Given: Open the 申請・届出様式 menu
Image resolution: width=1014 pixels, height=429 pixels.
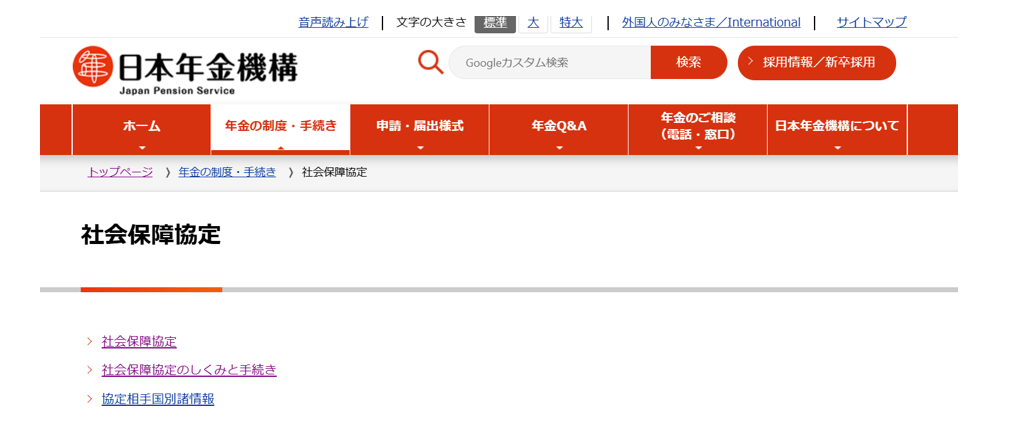Looking at the screenshot, I should click(x=420, y=129).
